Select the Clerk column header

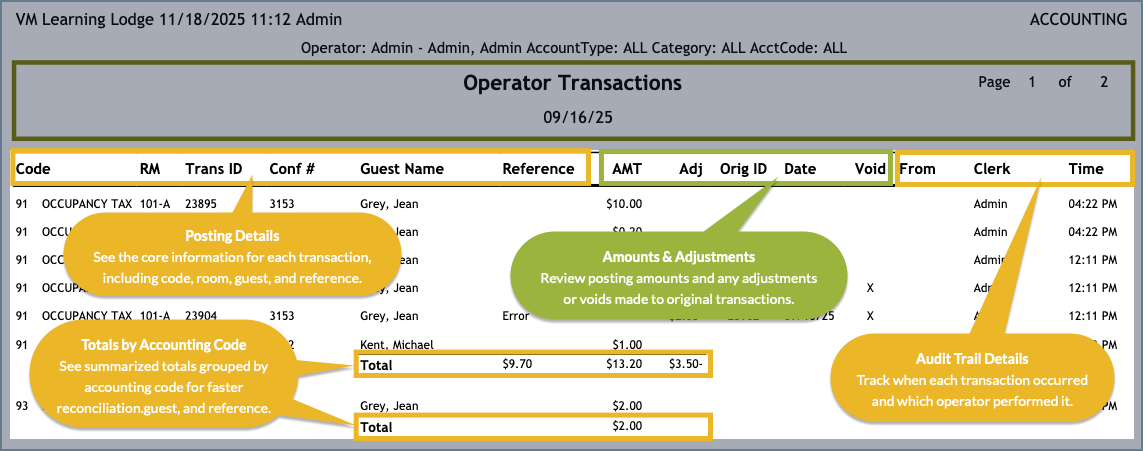pyautogui.click(x=992, y=169)
